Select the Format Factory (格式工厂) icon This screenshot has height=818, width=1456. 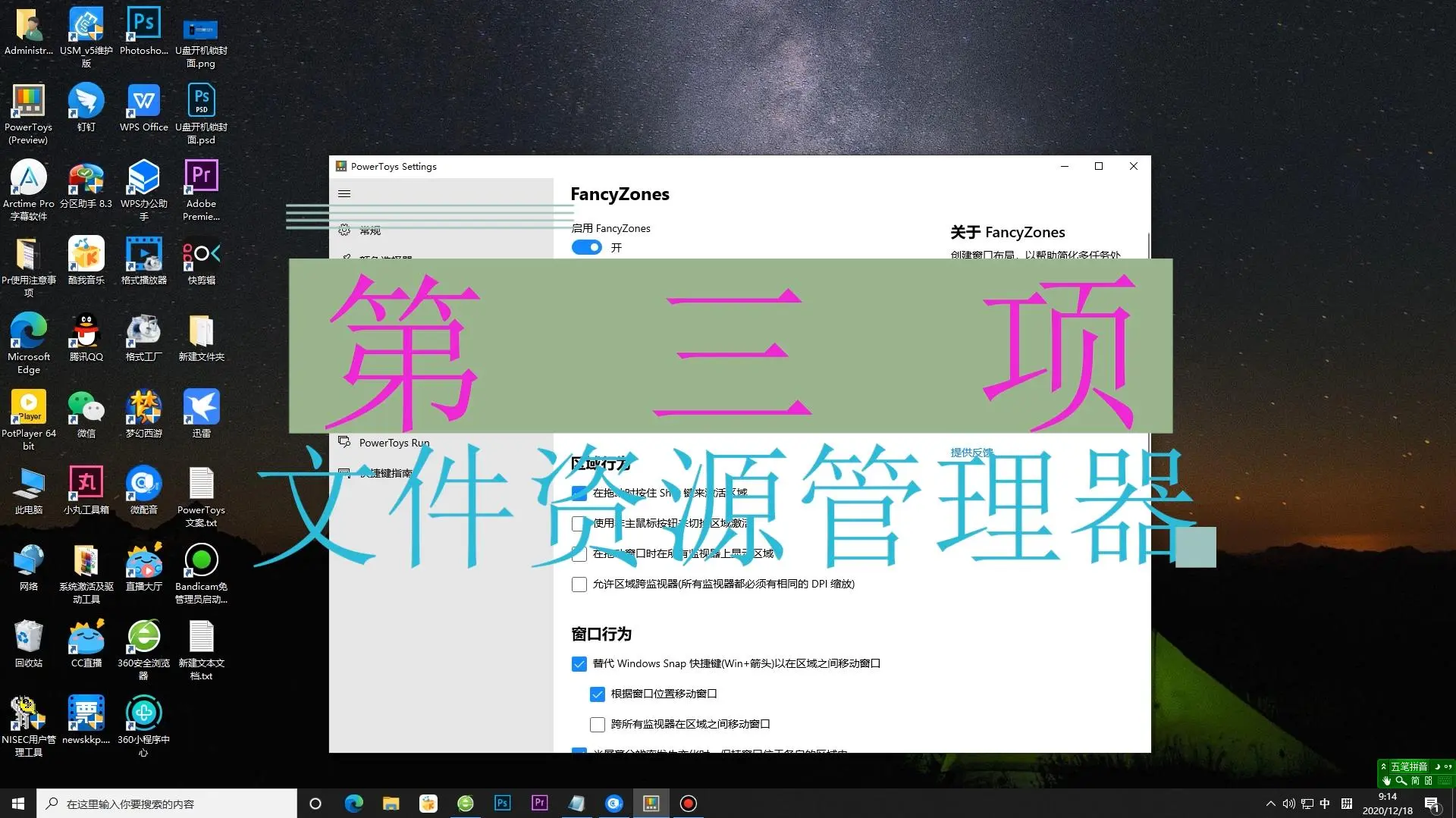coord(144,337)
